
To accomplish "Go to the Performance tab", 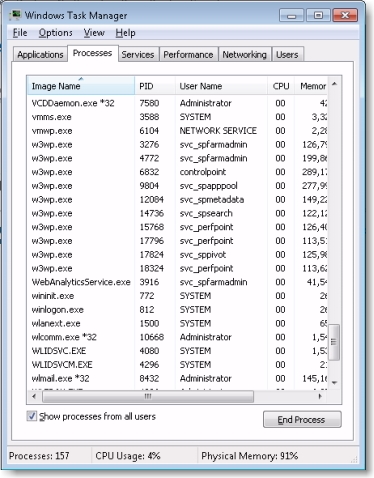I will coord(188,55).
